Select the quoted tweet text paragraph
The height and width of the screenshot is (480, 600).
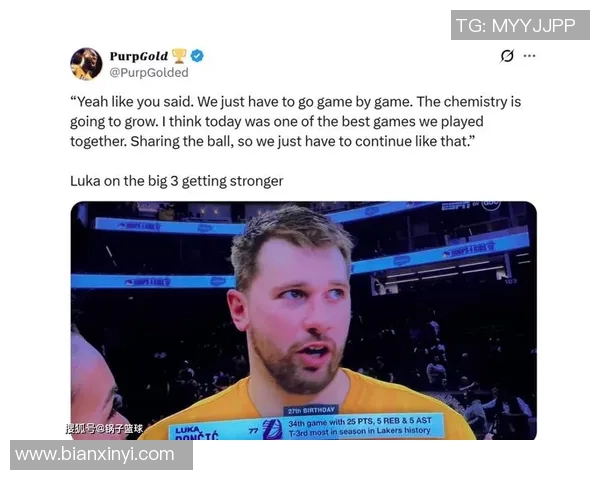[x=295, y=122]
